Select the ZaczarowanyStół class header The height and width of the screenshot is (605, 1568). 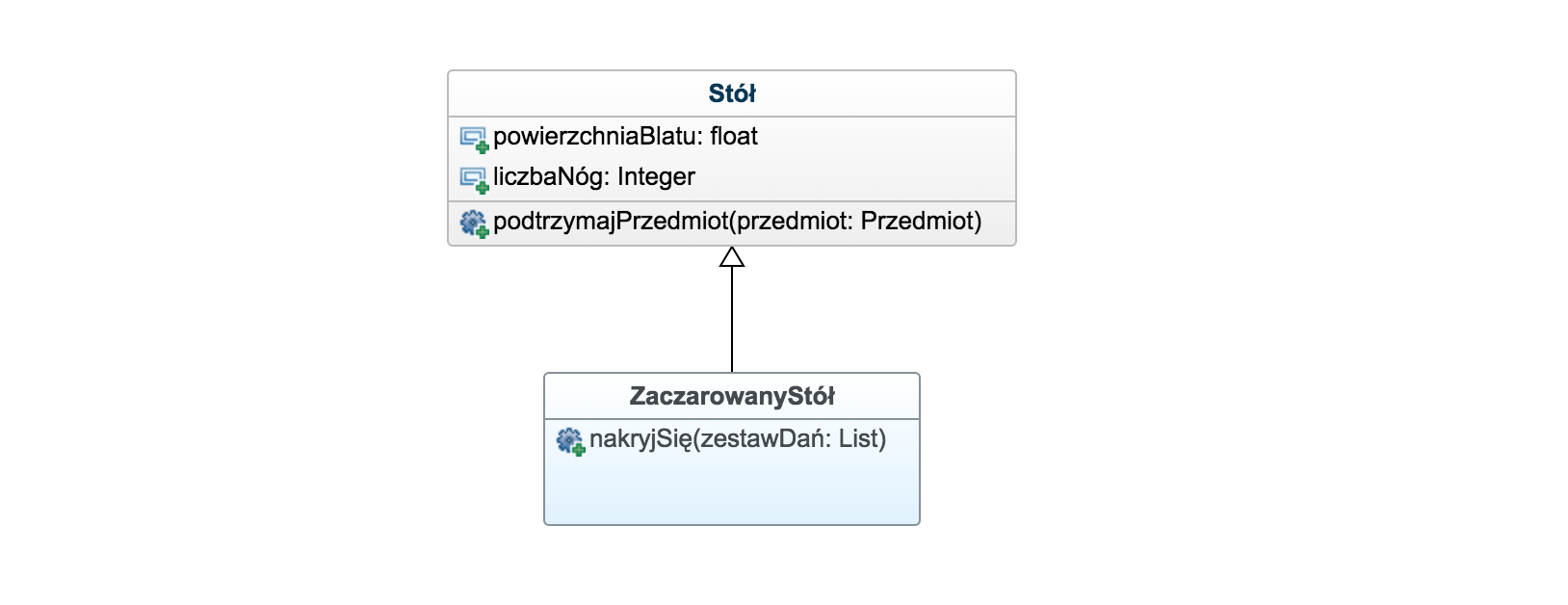(732, 396)
